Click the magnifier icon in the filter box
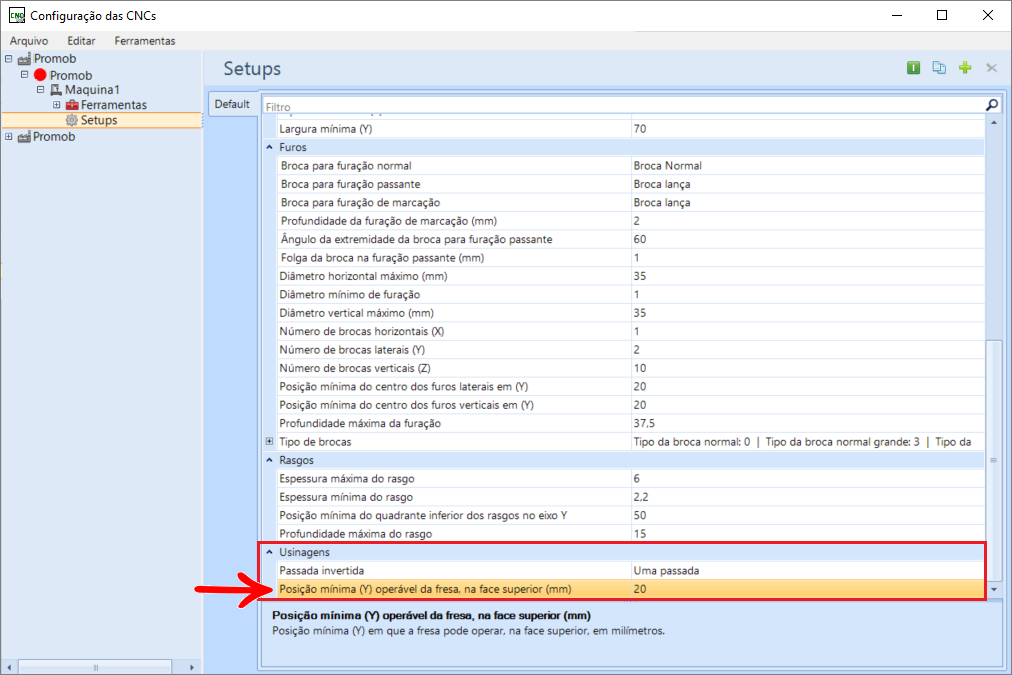The image size is (1012, 675). pyautogui.click(x=991, y=105)
